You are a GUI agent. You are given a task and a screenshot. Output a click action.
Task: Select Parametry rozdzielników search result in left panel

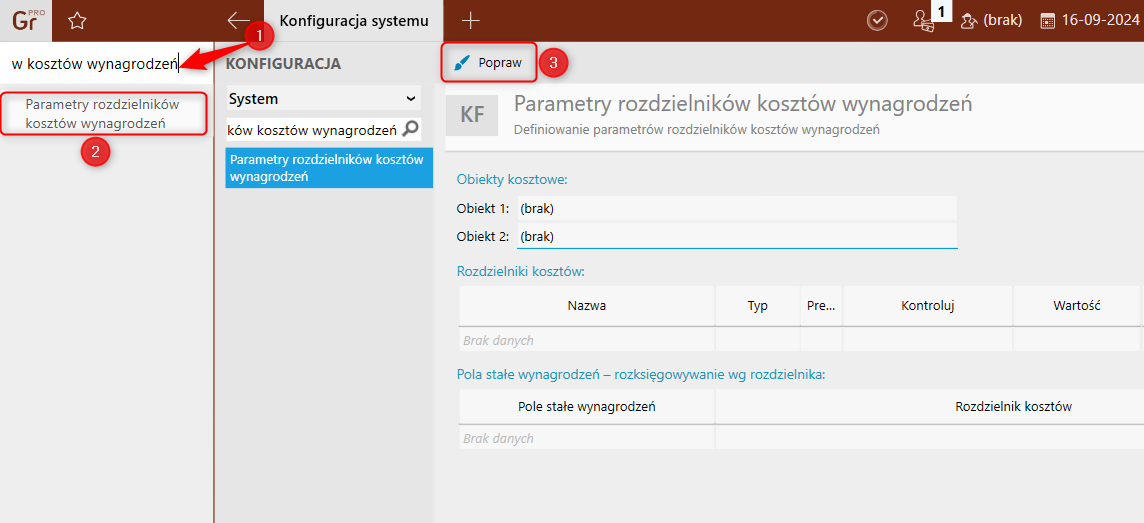point(103,114)
